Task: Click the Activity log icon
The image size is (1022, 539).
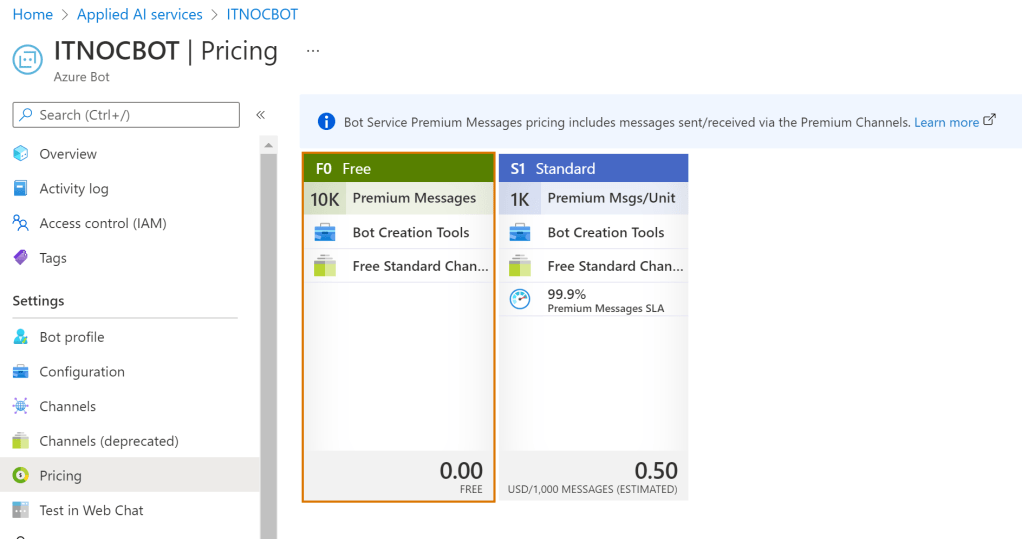Action: point(21,189)
